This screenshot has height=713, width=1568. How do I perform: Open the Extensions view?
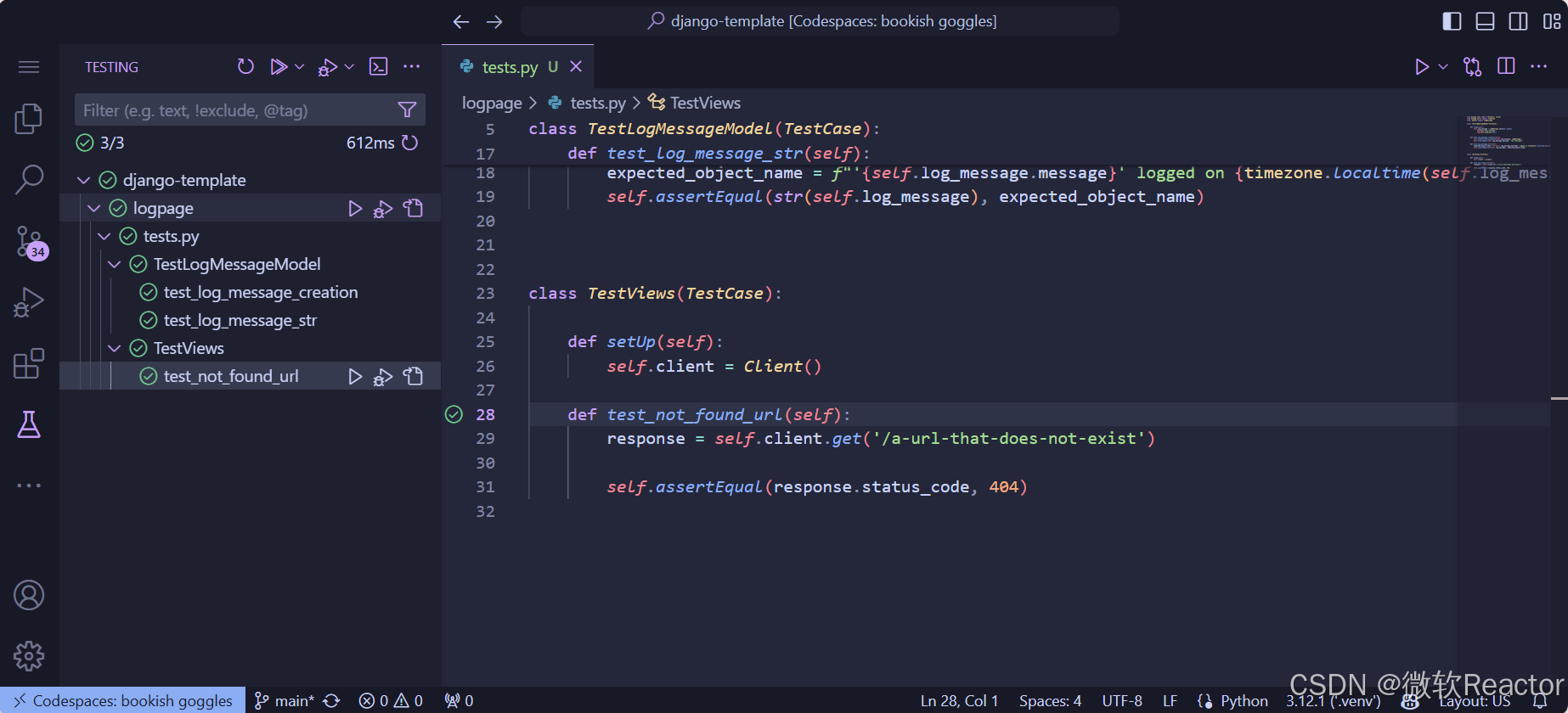[x=29, y=363]
